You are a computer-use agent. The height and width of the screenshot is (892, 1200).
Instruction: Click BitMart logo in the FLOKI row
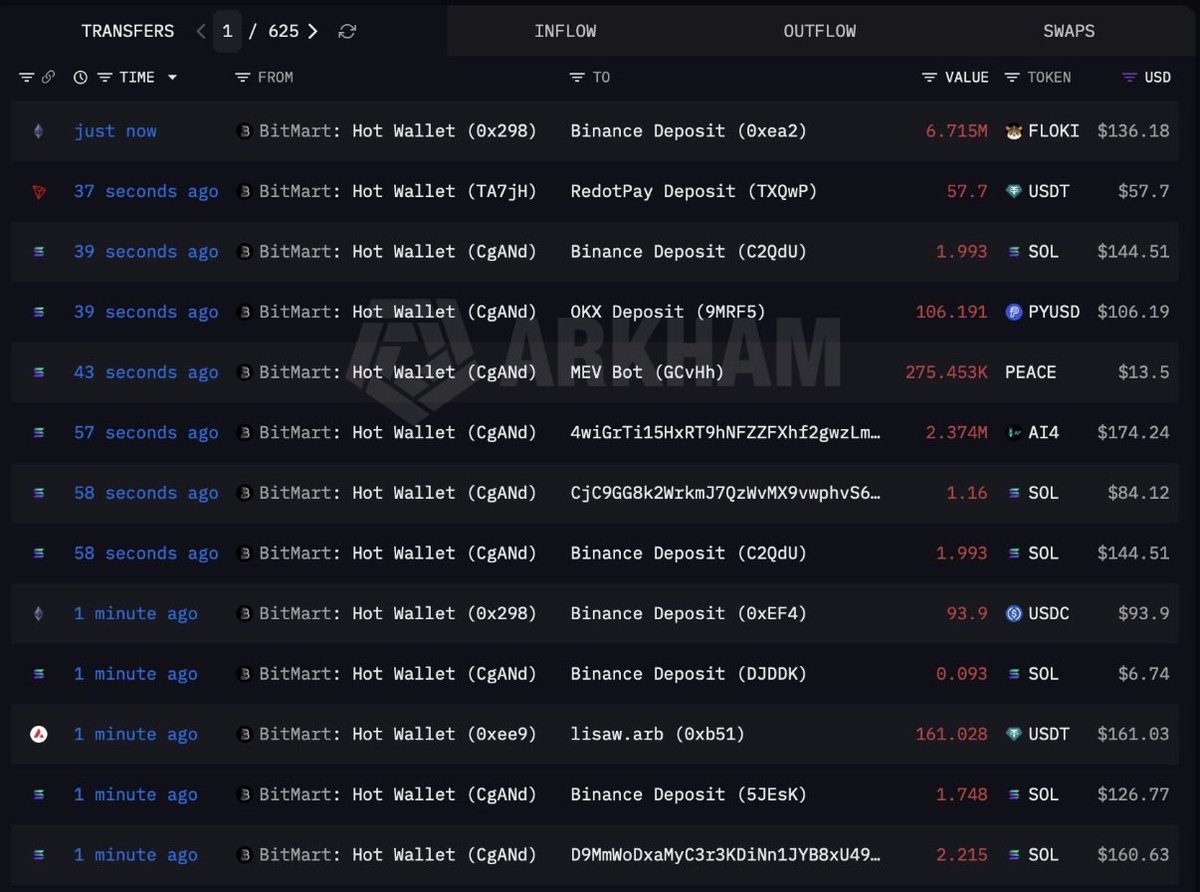pos(244,131)
